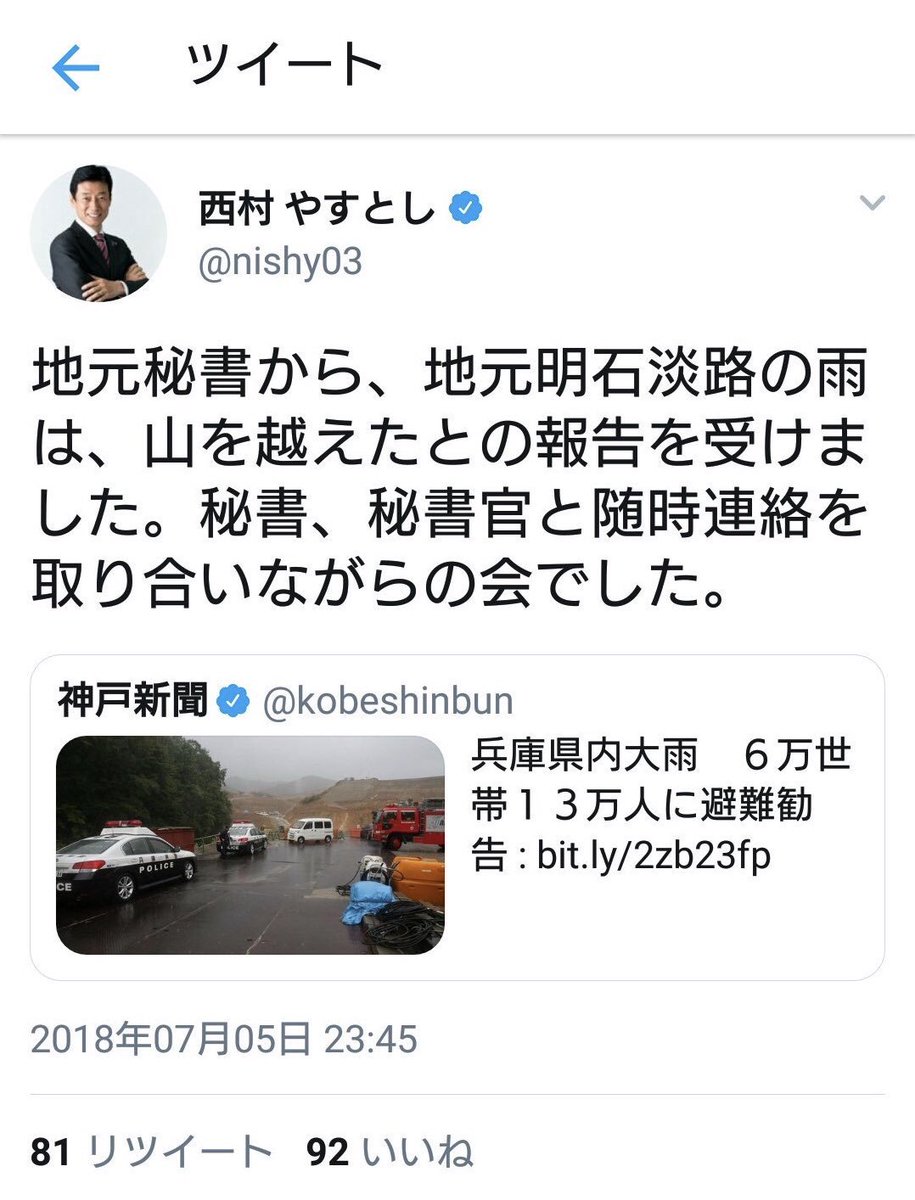View the 81 リツイート list
Screen dimensions: 915x1200
[x=151, y=1152]
